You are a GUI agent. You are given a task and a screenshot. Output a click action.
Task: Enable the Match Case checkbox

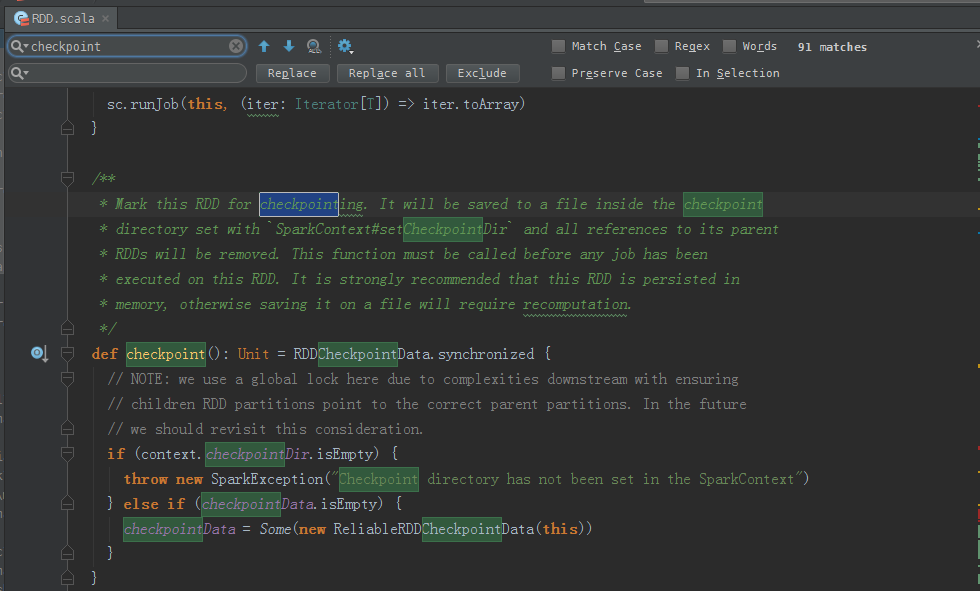coord(558,46)
